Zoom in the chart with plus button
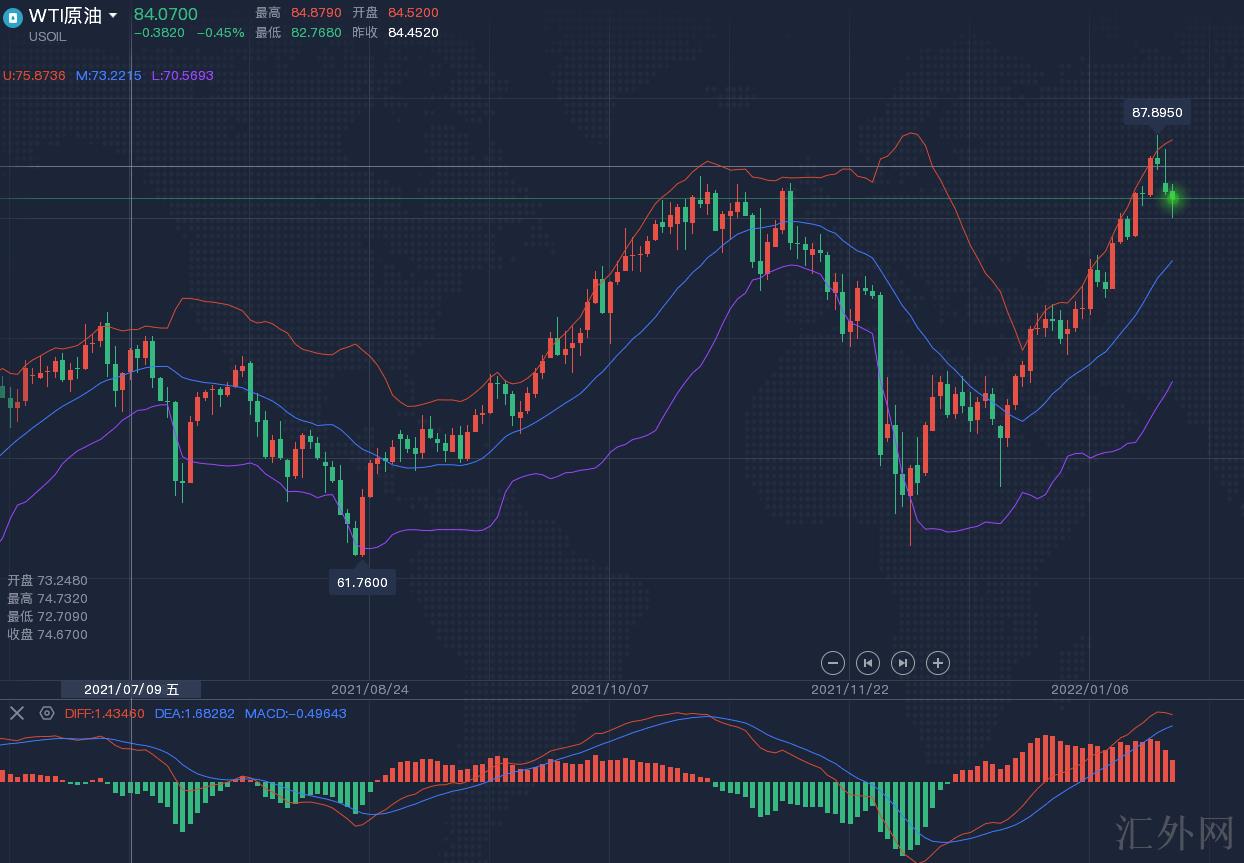1244x863 pixels. (937, 663)
